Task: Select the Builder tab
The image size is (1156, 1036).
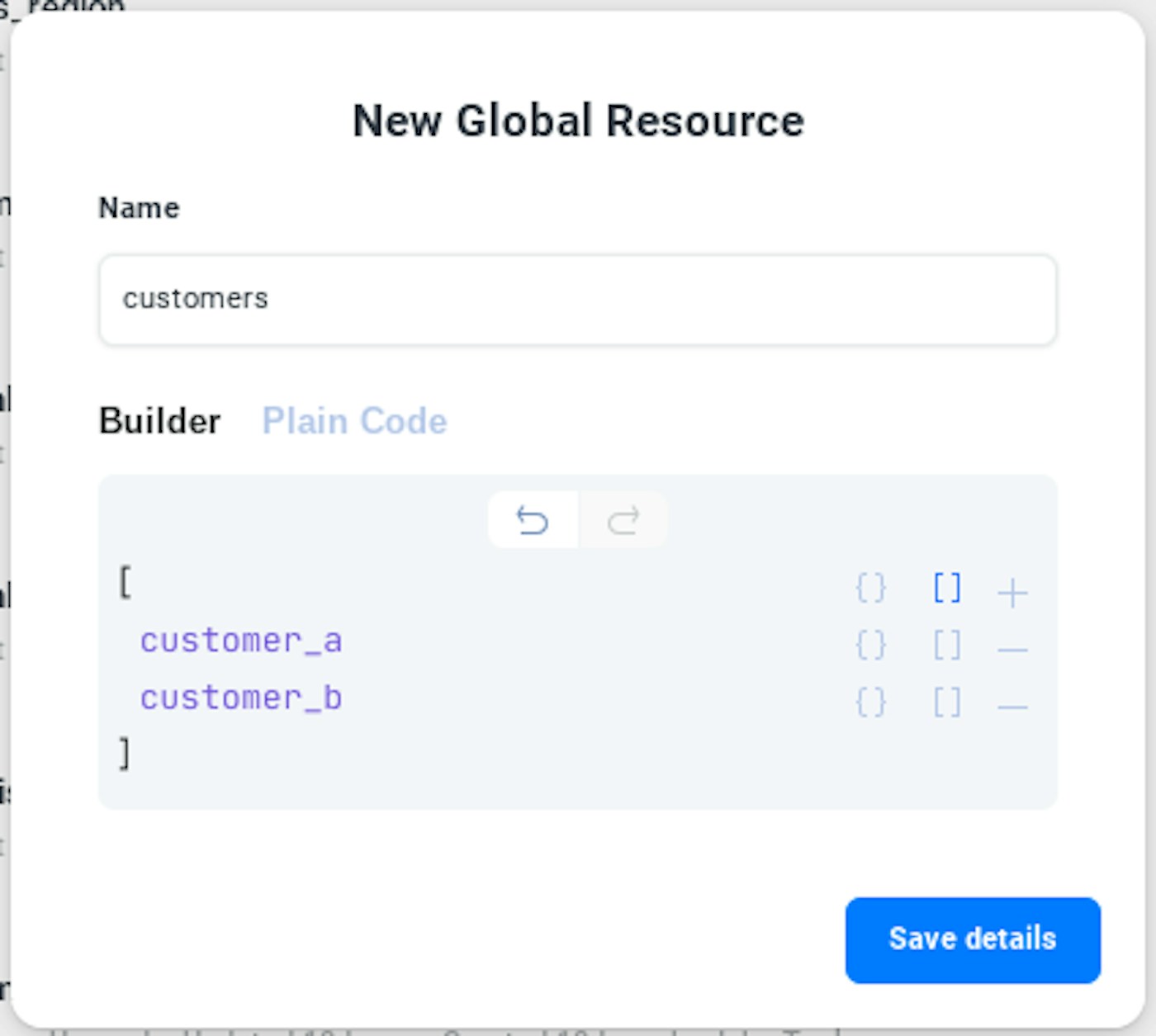Action: [x=159, y=421]
